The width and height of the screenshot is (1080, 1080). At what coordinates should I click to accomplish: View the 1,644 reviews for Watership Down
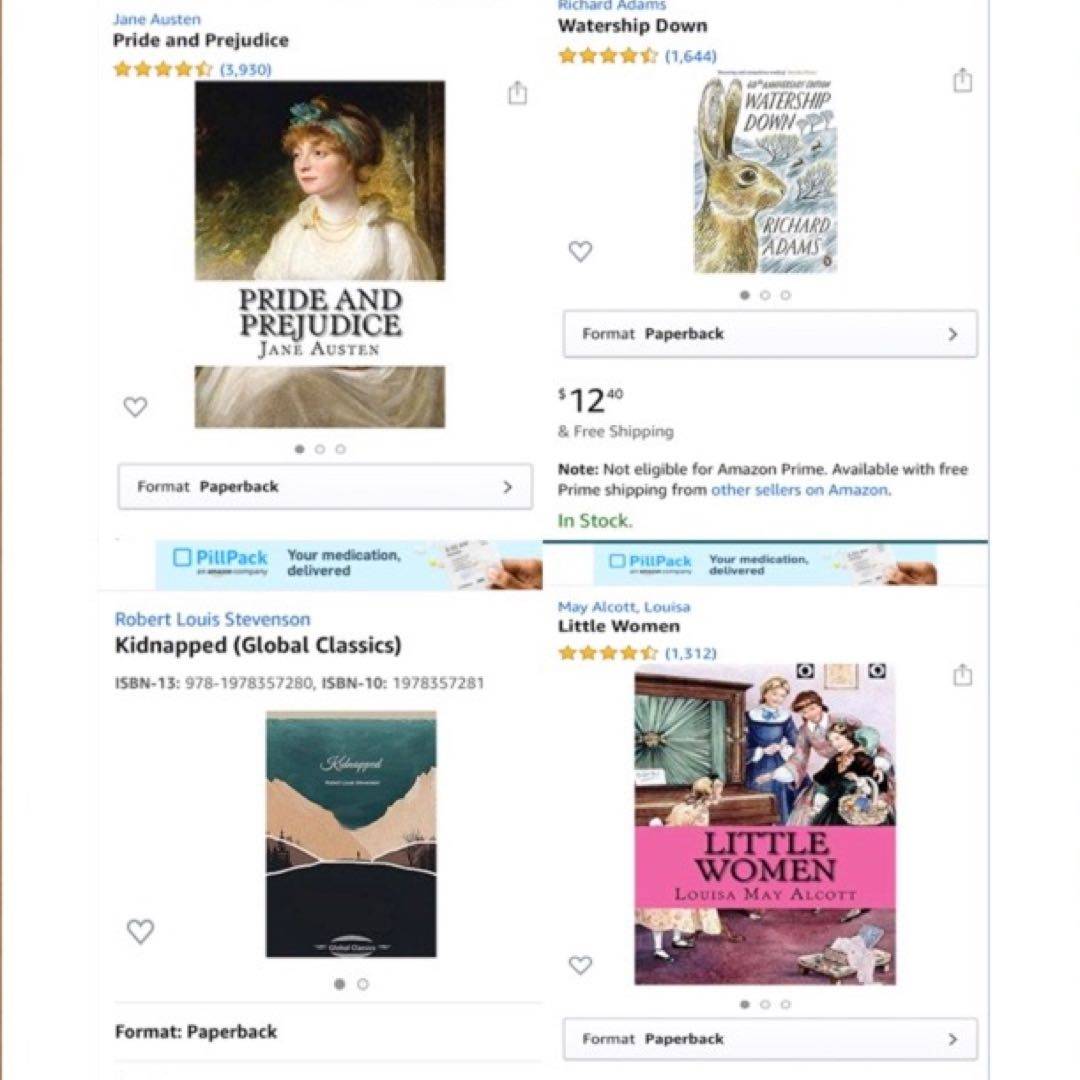[x=691, y=56]
